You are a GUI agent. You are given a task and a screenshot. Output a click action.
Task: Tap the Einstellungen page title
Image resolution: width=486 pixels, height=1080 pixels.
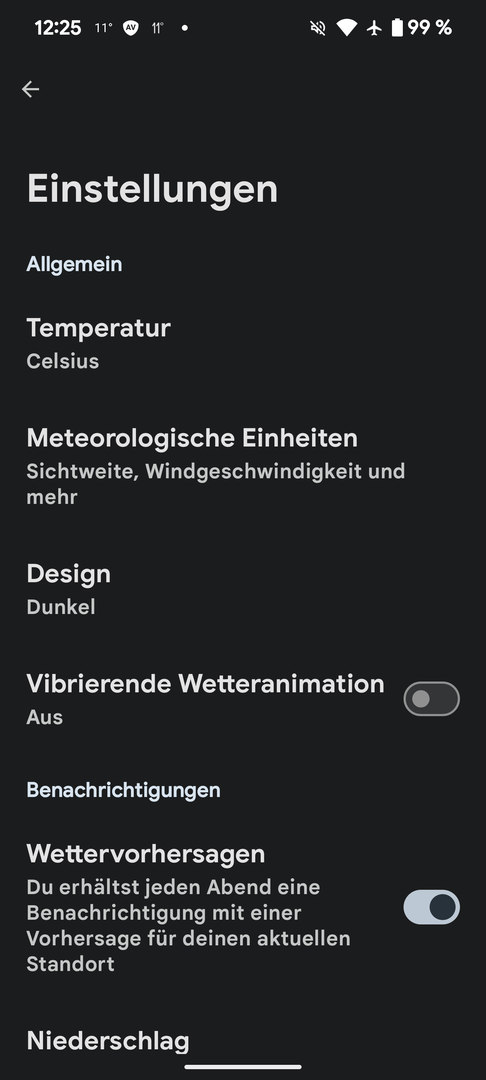(152, 189)
